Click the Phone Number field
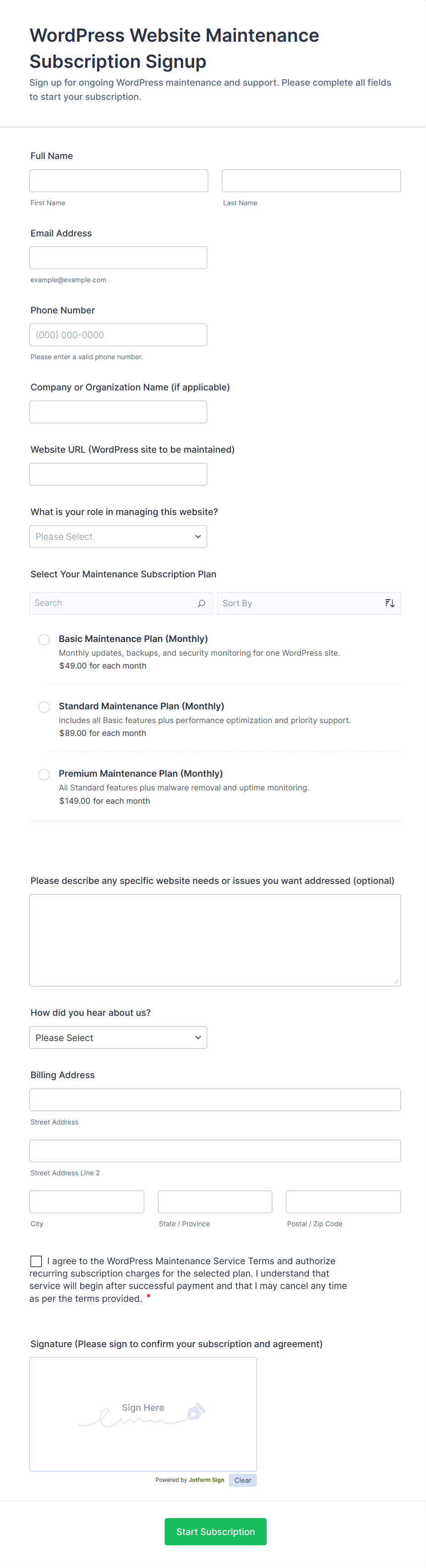 (x=118, y=335)
